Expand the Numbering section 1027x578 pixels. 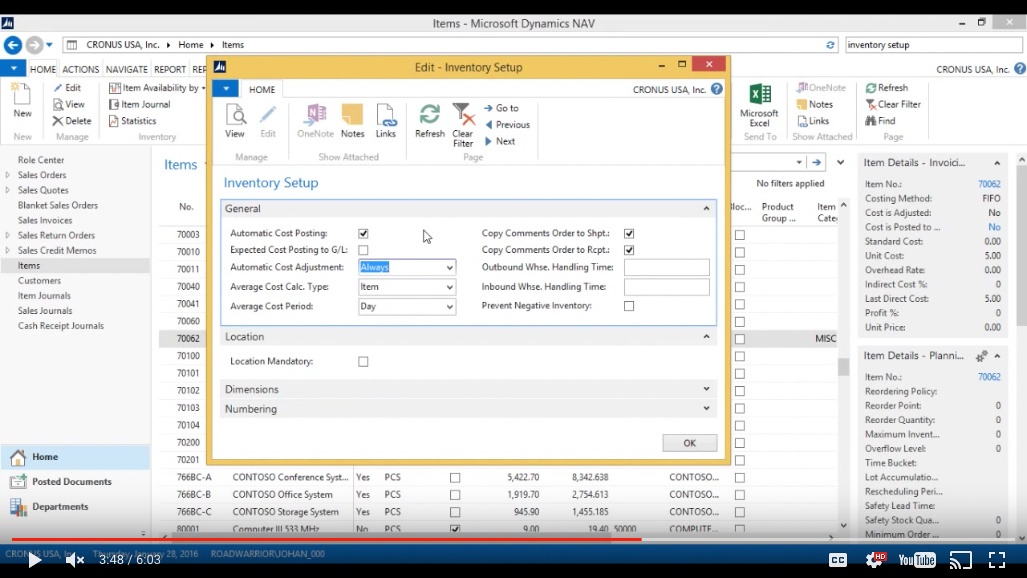[x=706, y=409]
